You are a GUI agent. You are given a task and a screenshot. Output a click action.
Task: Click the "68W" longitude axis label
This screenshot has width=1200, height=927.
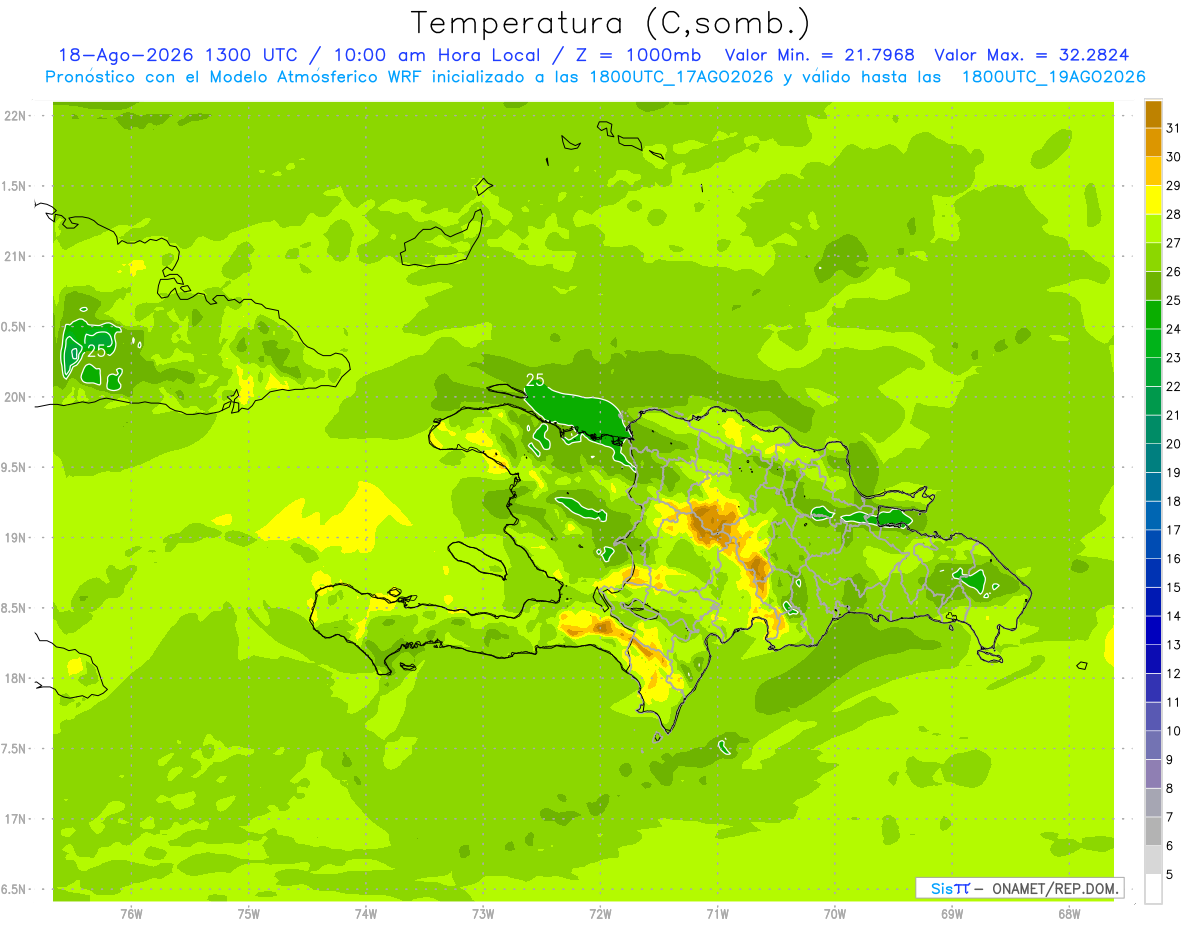tap(1069, 915)
